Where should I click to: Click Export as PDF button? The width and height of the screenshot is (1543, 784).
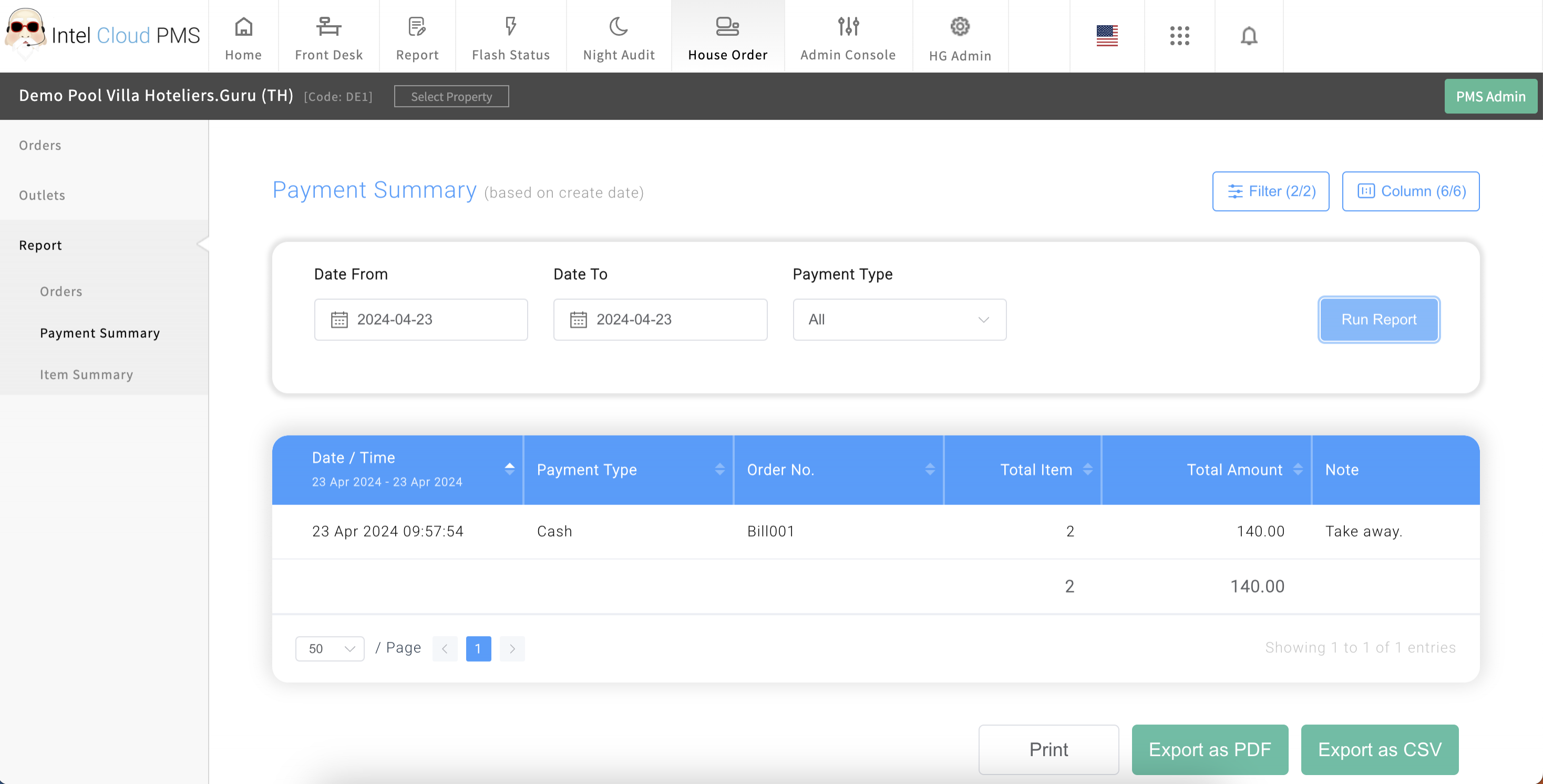(1209, 749)
